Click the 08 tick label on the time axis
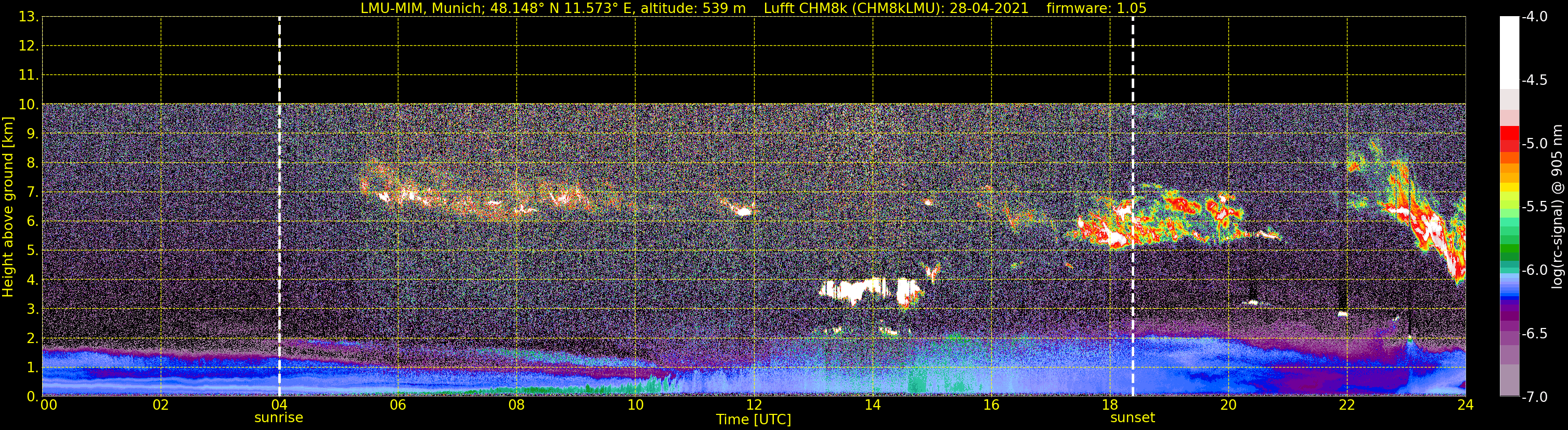The height and width of the screenshot is (430, 1568). coord(516,405)
